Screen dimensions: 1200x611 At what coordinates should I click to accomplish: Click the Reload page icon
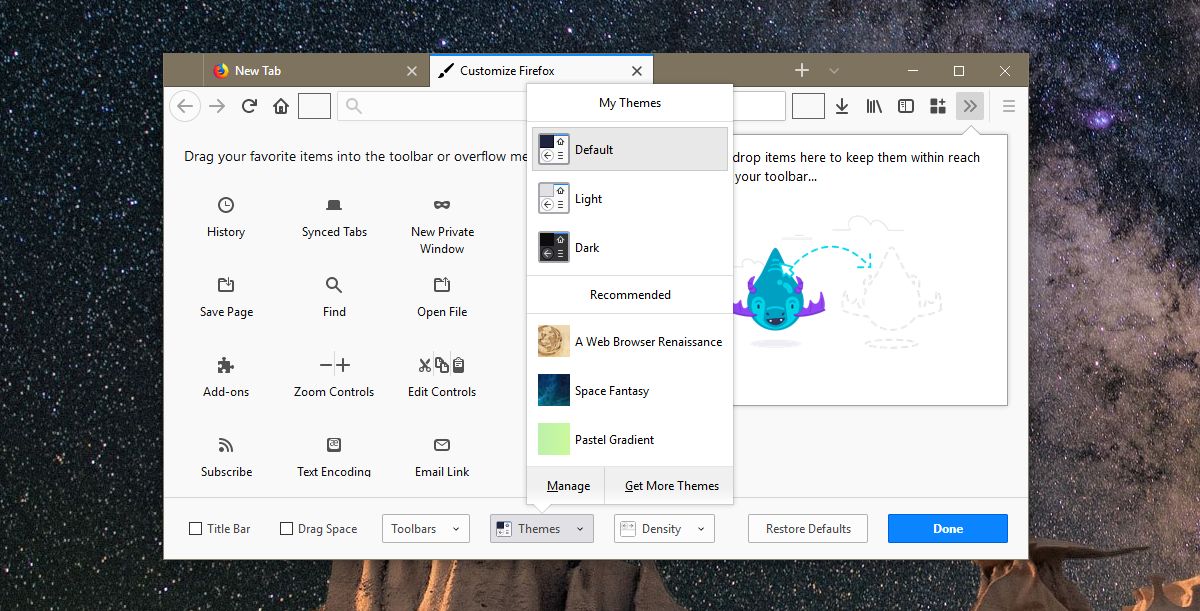250,106
